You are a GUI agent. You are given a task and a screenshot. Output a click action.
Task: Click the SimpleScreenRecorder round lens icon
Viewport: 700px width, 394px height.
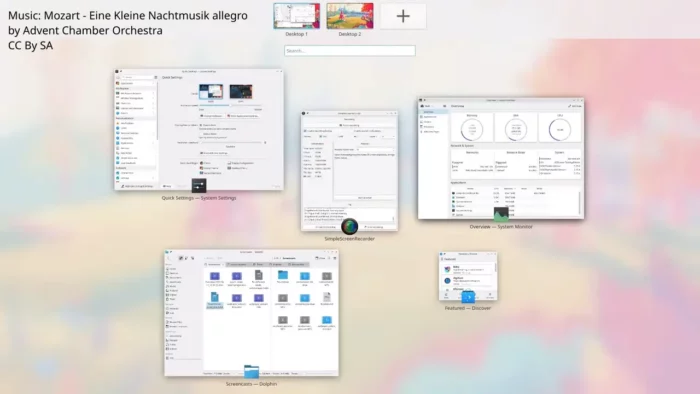click(x=349, y=226)
